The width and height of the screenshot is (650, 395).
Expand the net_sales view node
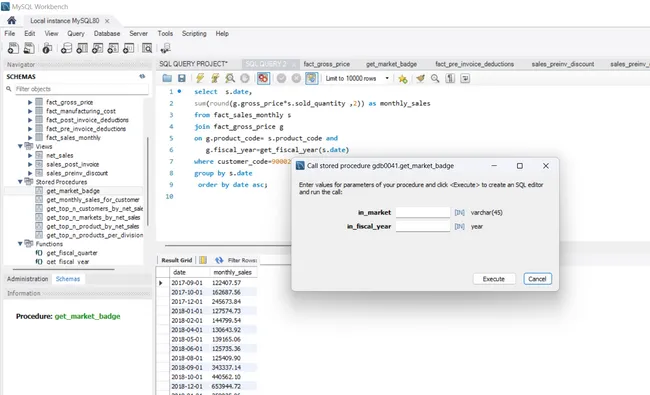30,155
